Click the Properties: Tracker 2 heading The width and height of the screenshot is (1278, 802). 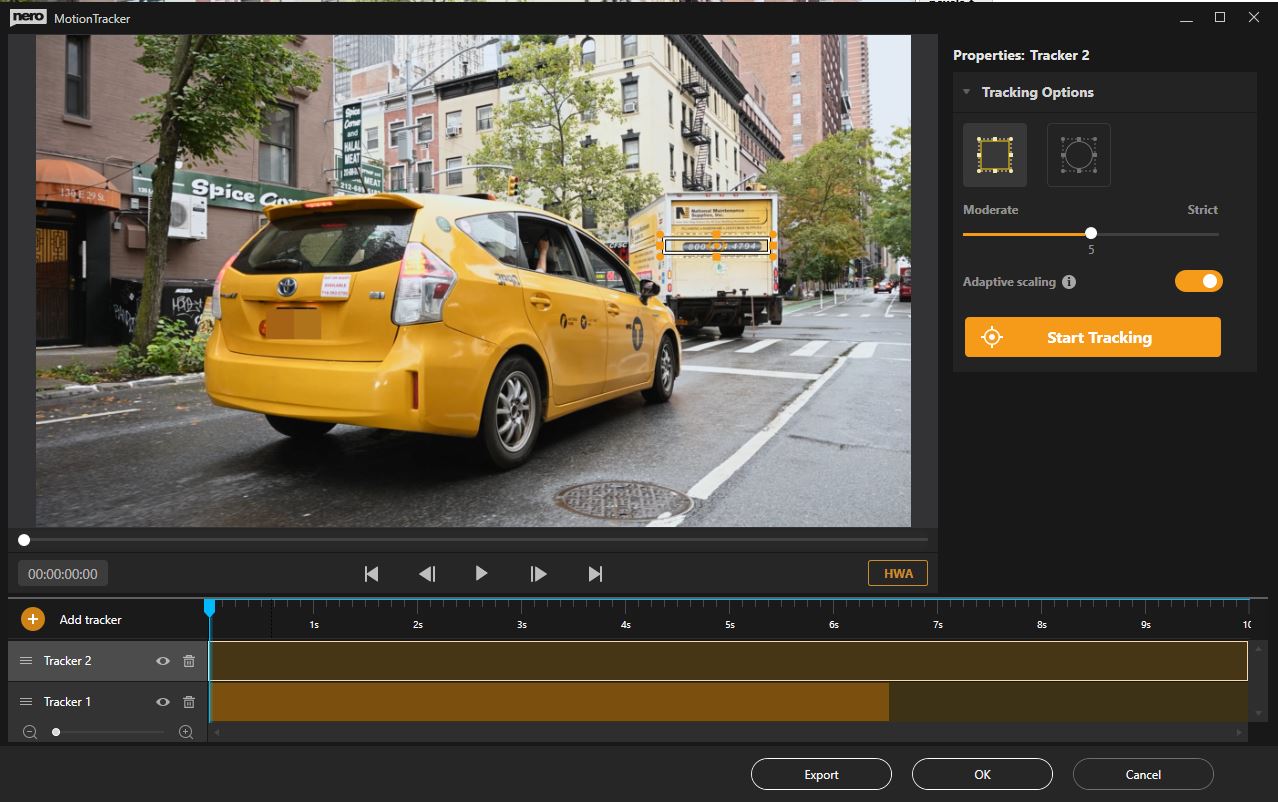(x=1021, y=56)
